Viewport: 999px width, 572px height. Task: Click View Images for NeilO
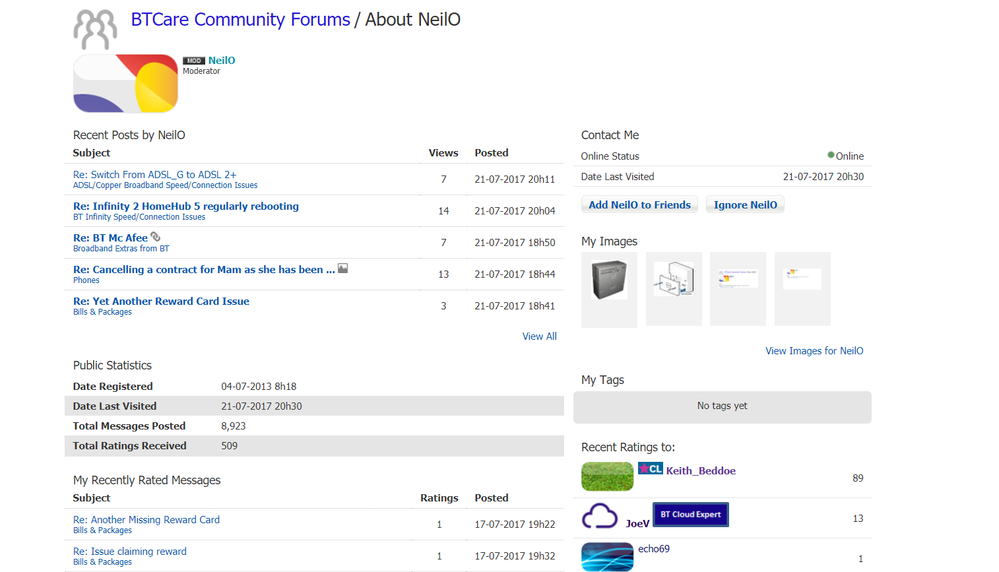(814, 351)
